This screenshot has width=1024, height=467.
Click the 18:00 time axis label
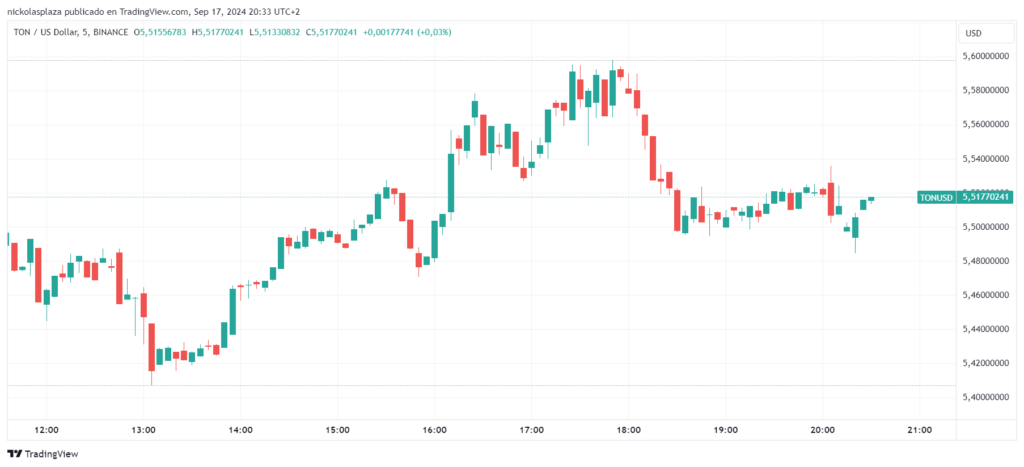coord(628,430)
